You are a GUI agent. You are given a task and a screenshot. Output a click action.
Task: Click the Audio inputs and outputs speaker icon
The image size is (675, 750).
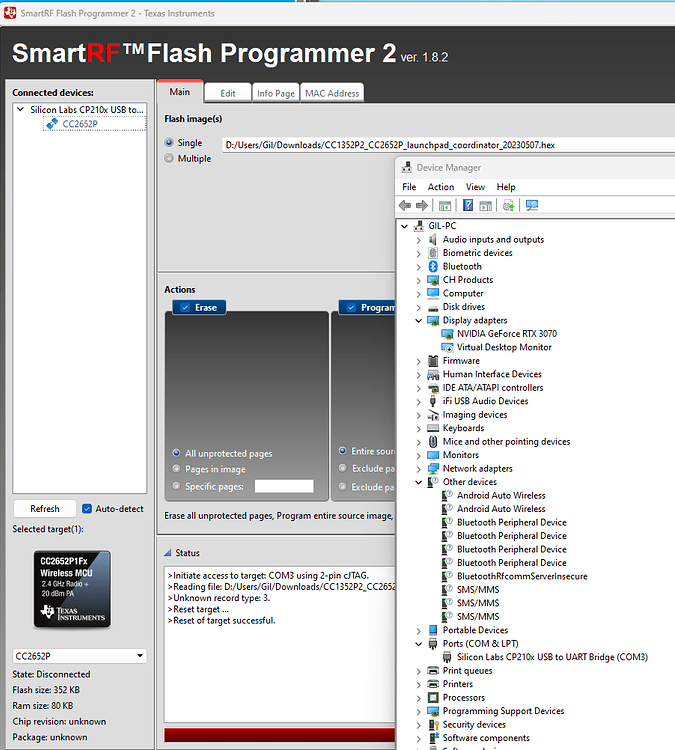433,240
